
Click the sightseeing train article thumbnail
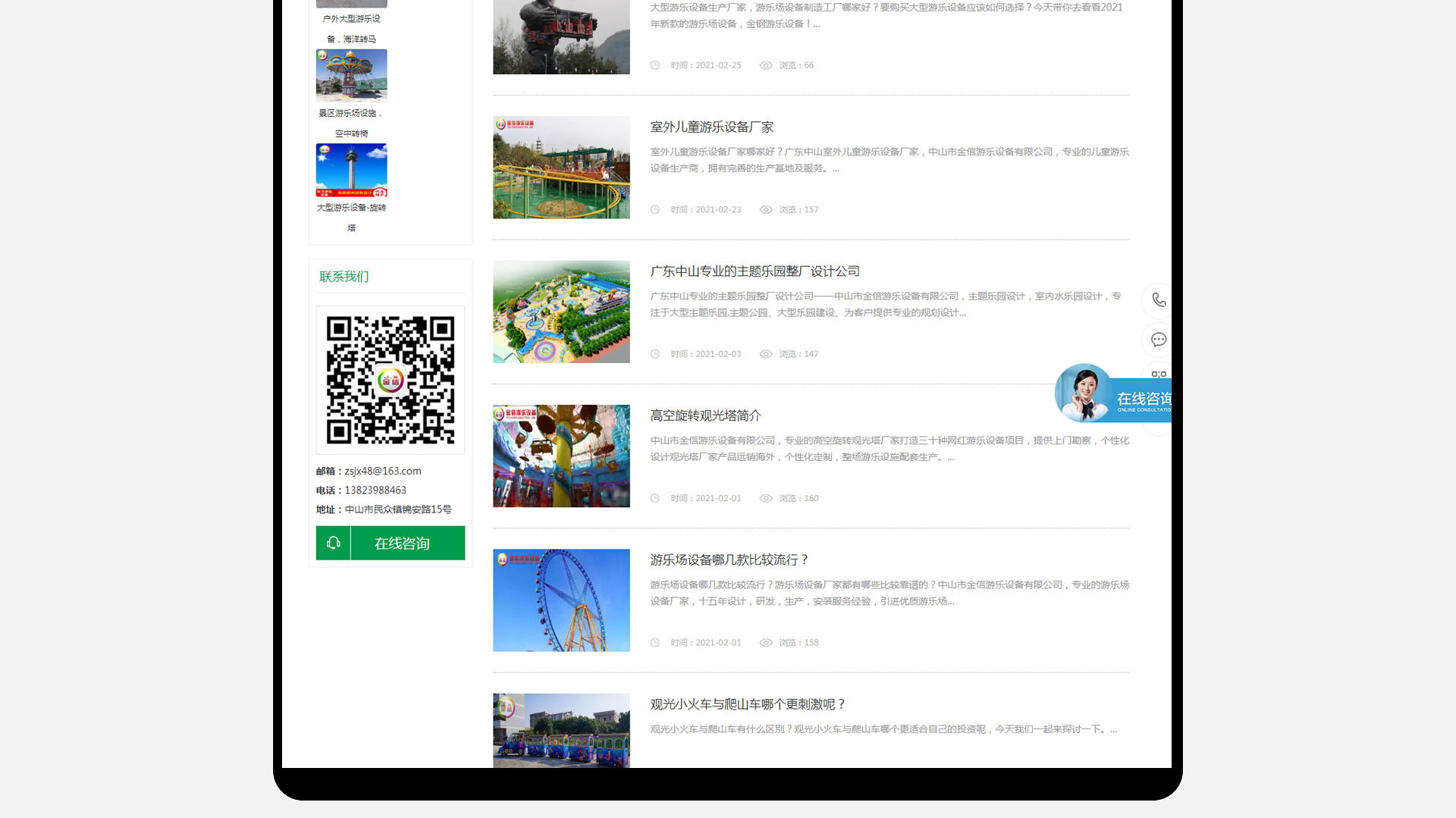[x=561, y=731]
